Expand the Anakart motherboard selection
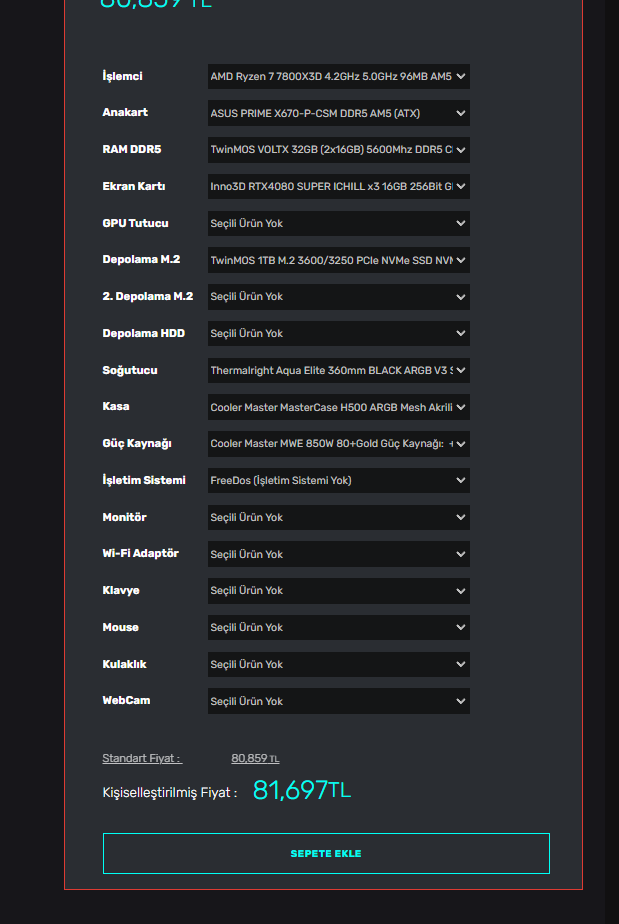The height and width of the screenshot is (924, 619). [338, 113]
